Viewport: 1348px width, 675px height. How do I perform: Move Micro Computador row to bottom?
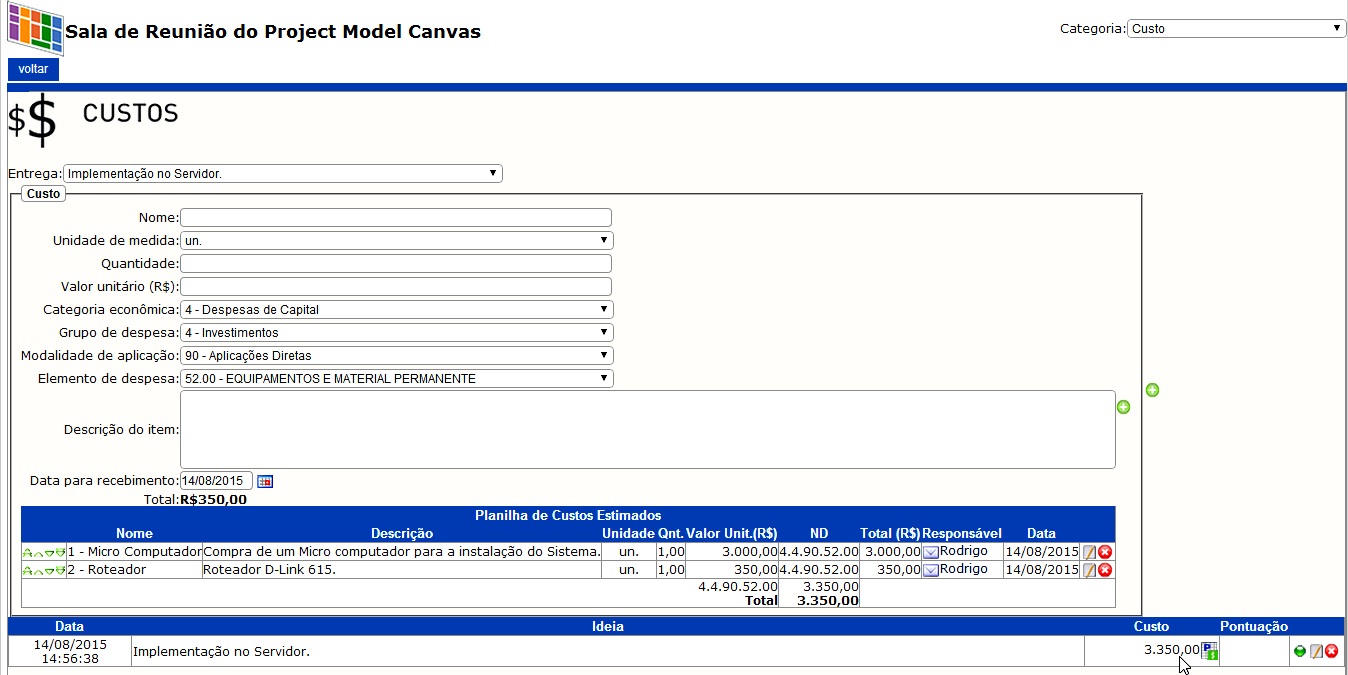[x=60, y=552]
